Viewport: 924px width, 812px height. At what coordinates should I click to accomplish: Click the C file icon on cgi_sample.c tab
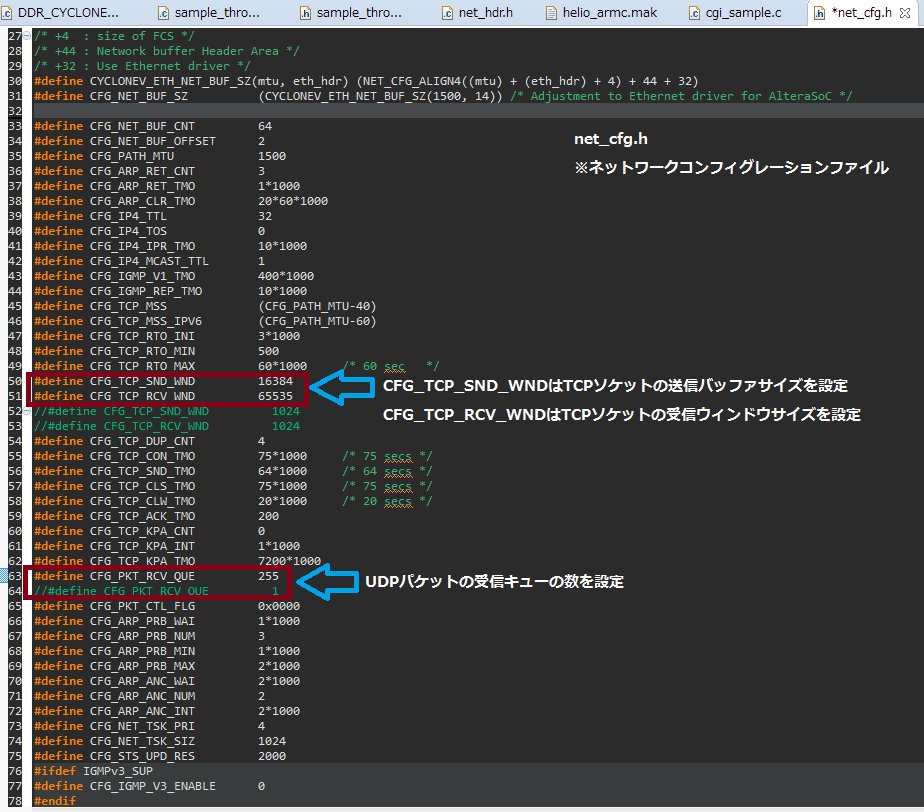click(695, 13)
